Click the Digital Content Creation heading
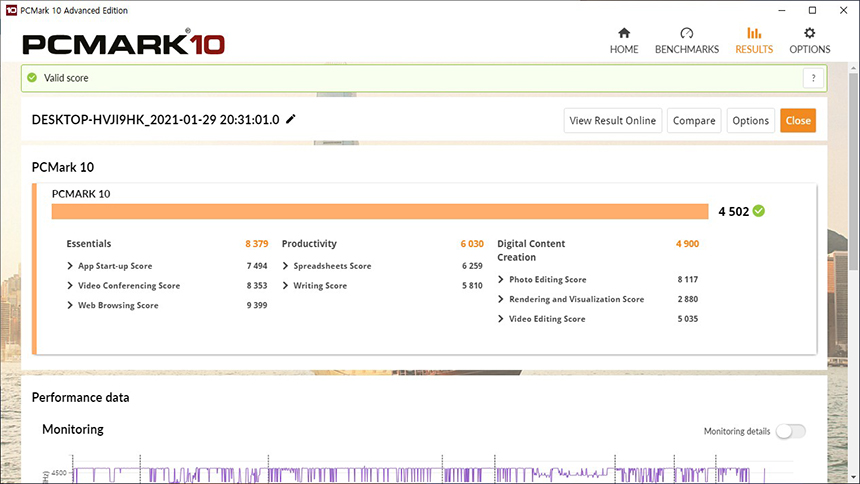This screenshot has height=484, width=860. (x=531, y=250)
